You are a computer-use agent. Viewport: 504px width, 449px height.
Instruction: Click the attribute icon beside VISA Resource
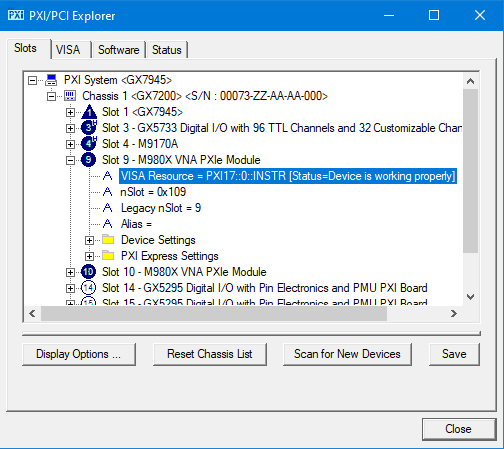click(107, 176)
